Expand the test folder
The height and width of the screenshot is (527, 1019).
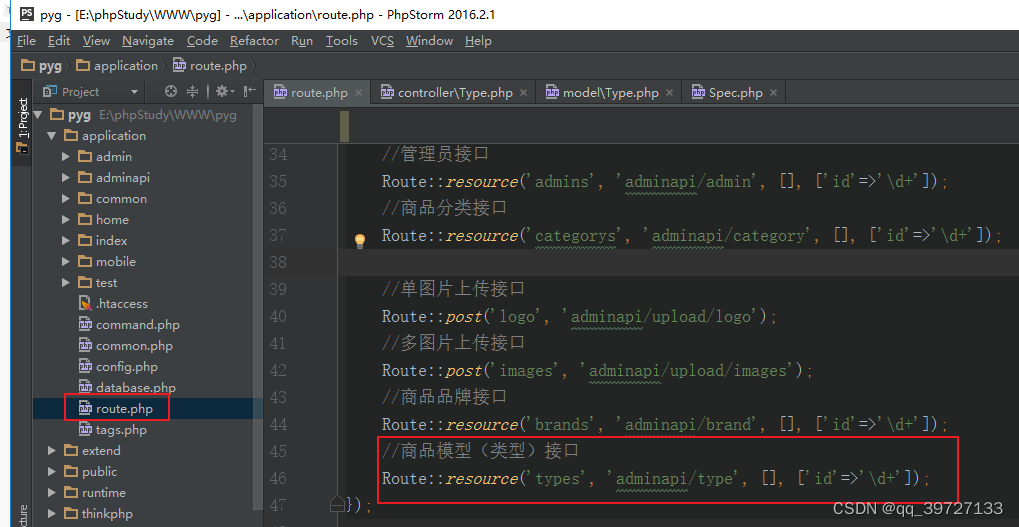click(x=66, y=283)
